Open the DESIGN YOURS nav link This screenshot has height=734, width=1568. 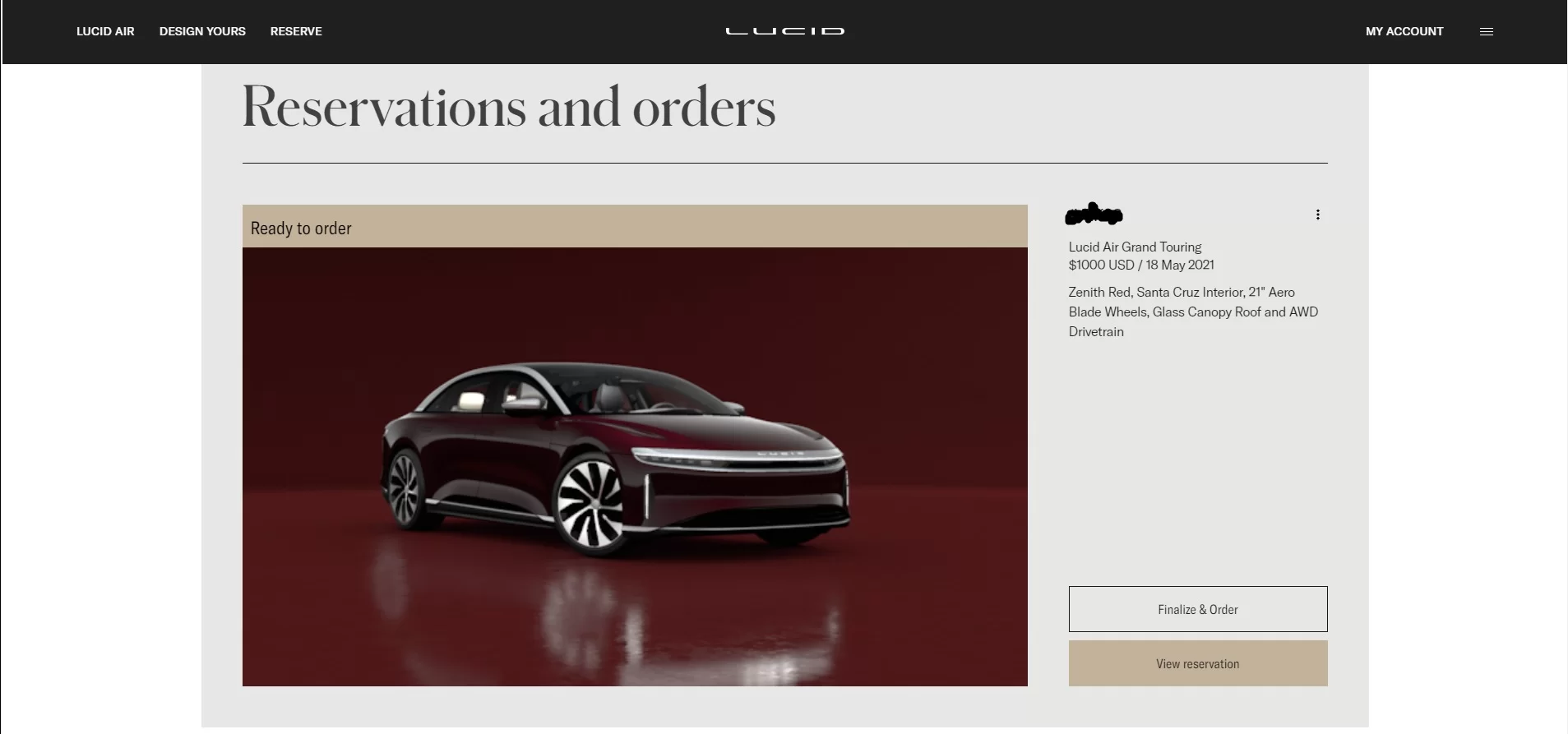point(202,31)
